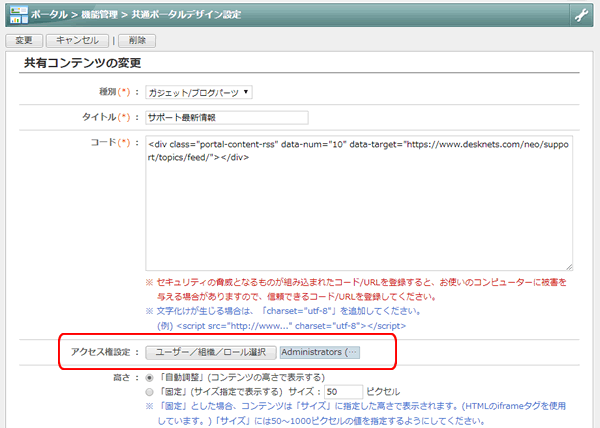
Task: Click the portal icon in the header
Action: click(18, 14)
